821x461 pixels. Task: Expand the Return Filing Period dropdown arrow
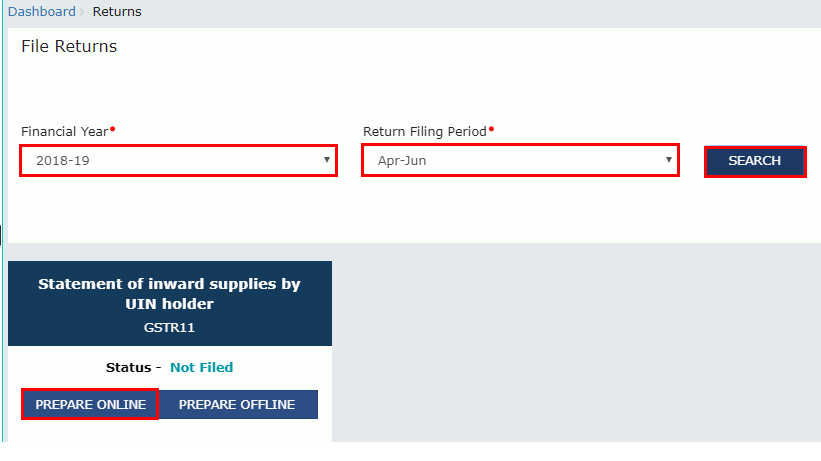[668, 160]
